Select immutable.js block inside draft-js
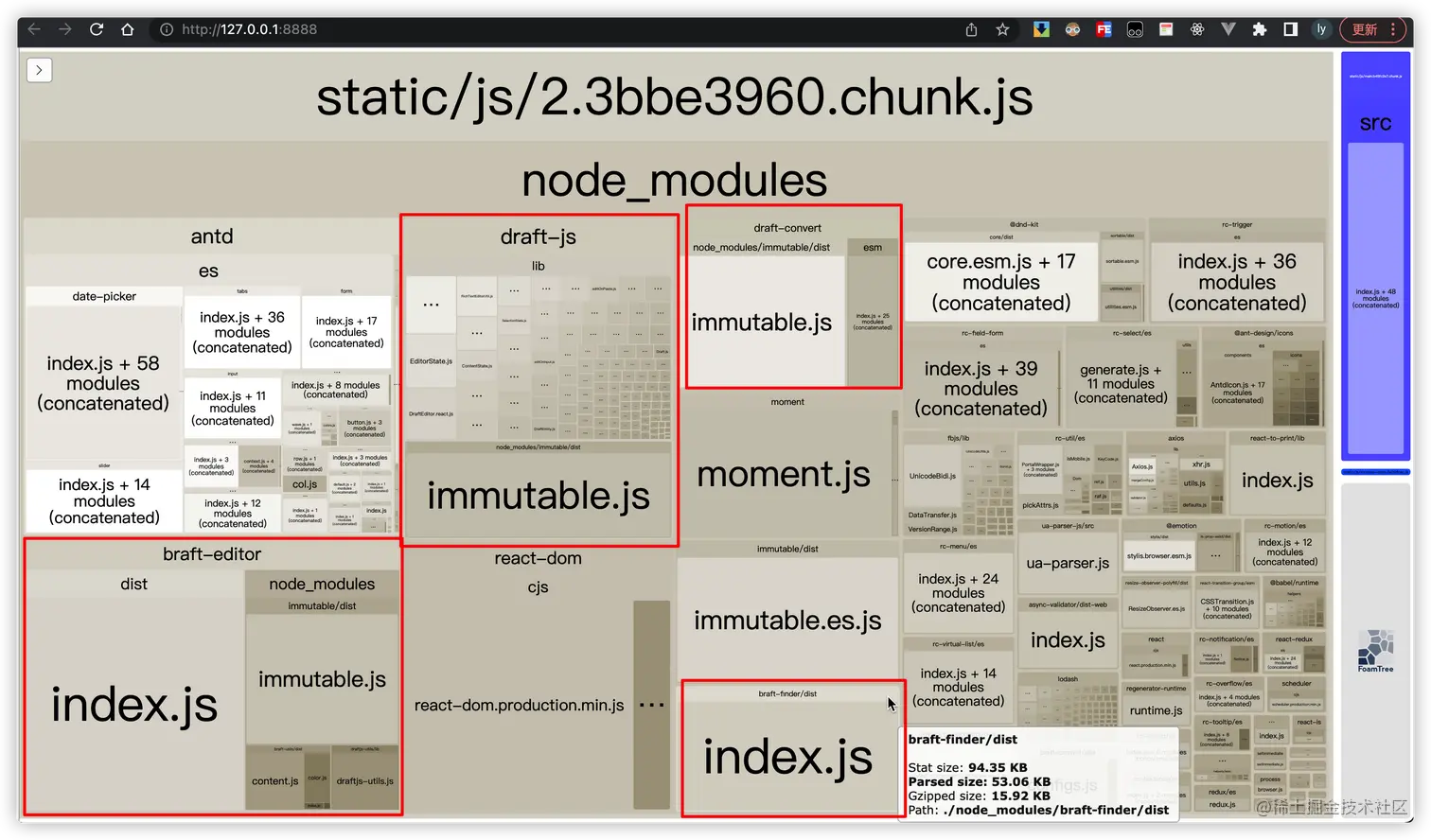Screen dimensions: 1431x840 click(538, 495)
